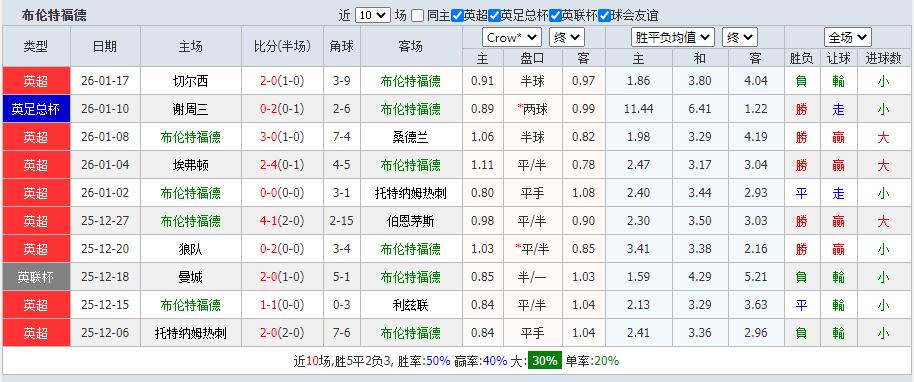Click the 类型 column header

pos(36,46)
